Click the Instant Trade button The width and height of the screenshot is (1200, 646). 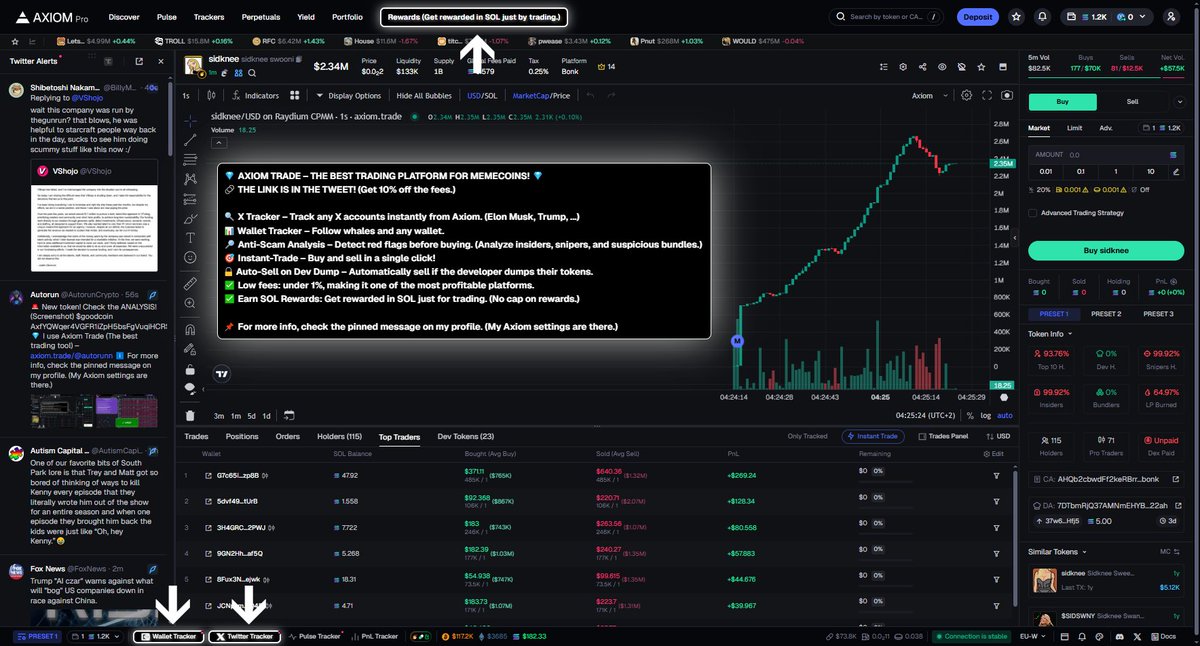click(x=875, y=437)
